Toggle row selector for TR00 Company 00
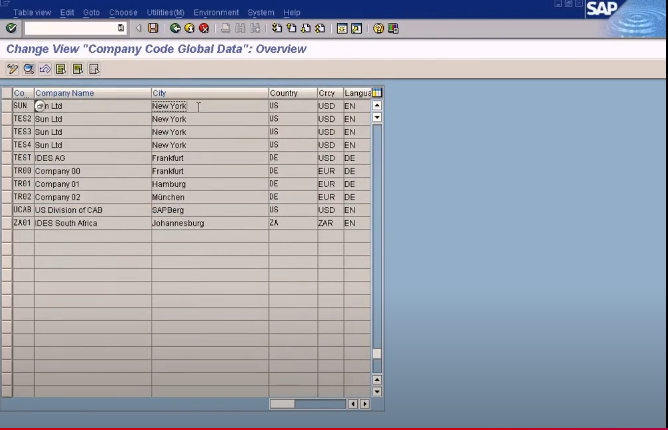 coord(7,171)
